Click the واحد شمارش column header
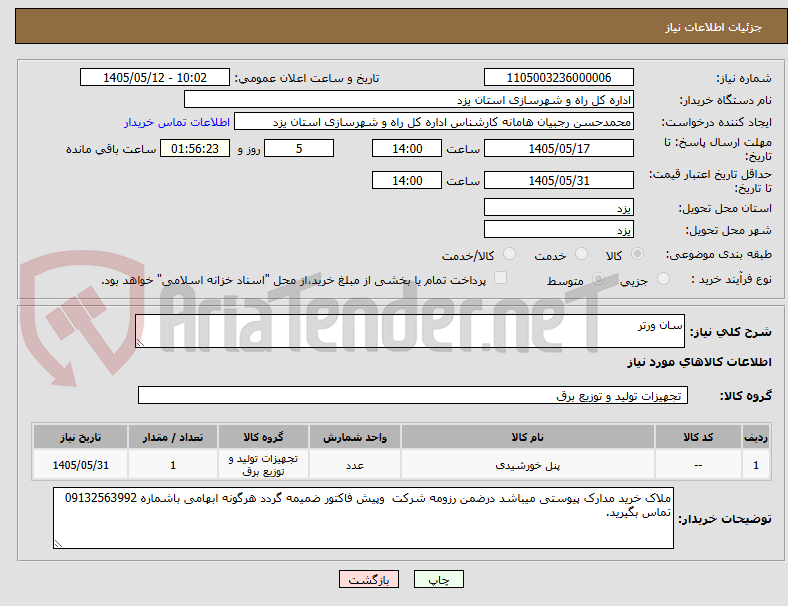788x606 pixels. tap(355, 437)
